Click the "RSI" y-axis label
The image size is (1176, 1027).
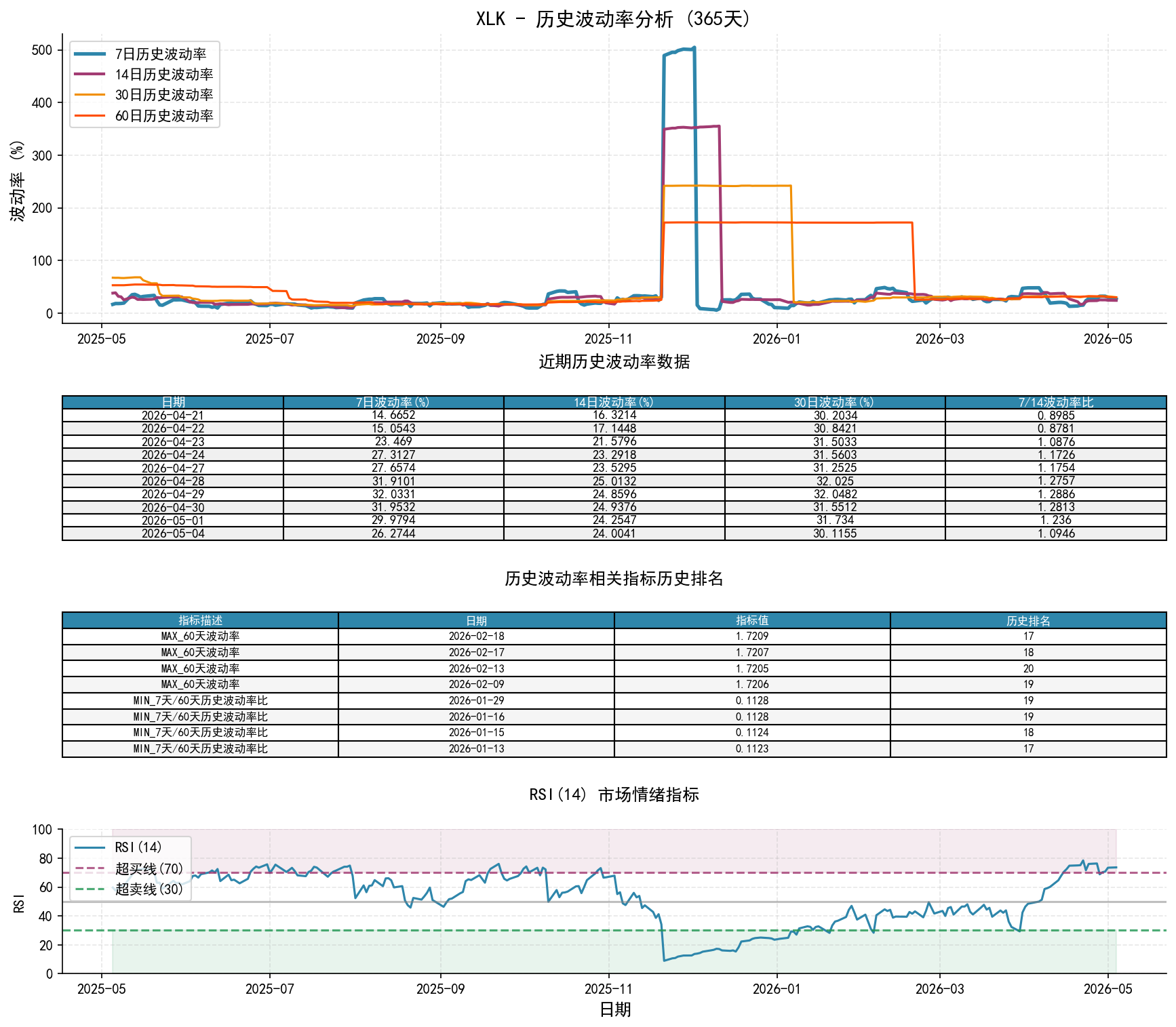pos(18,902)
